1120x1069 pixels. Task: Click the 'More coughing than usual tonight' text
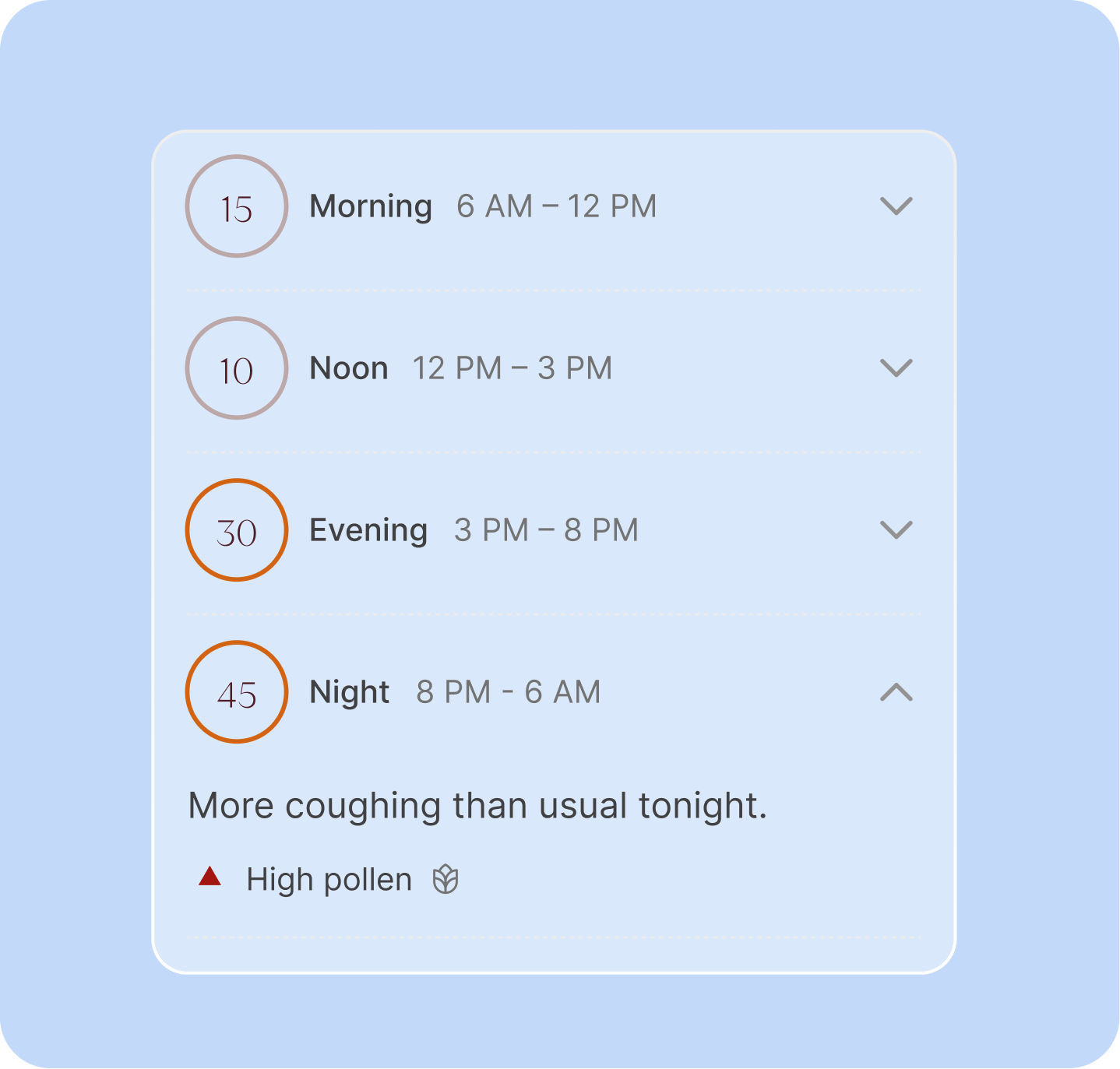pos(477,806)
